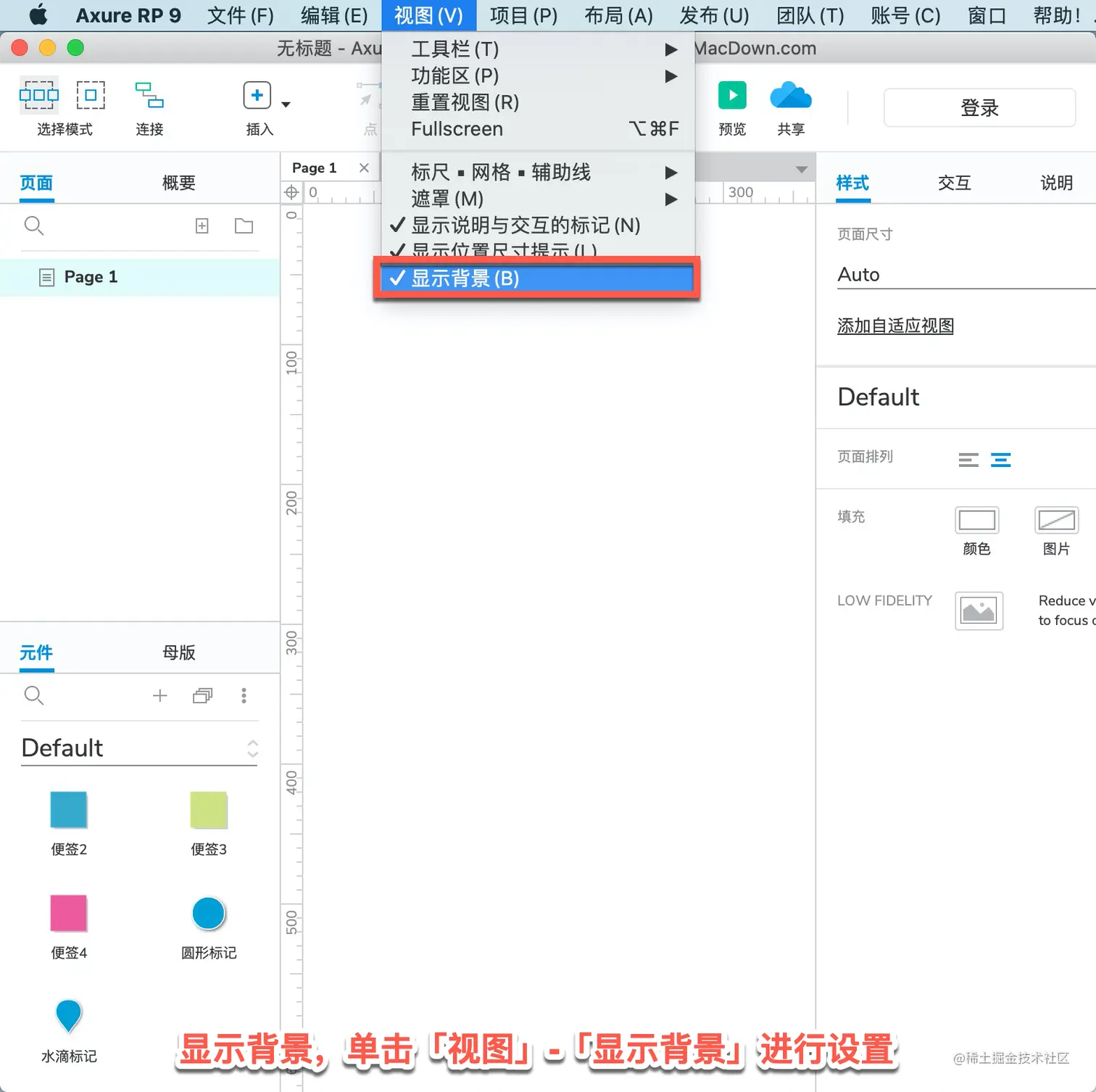The height and width of the screenshot is (1092, 1096).
Task: Open the Auto page size dropdown
Action: (966, 275)
